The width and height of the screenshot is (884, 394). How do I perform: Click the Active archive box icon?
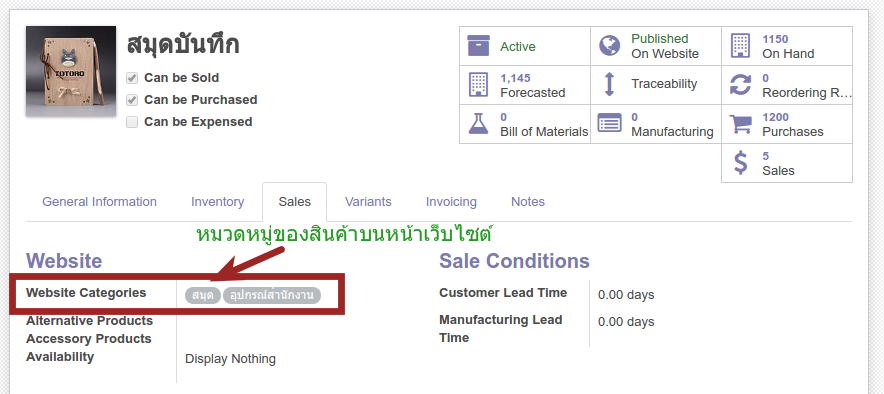point(478,46)
